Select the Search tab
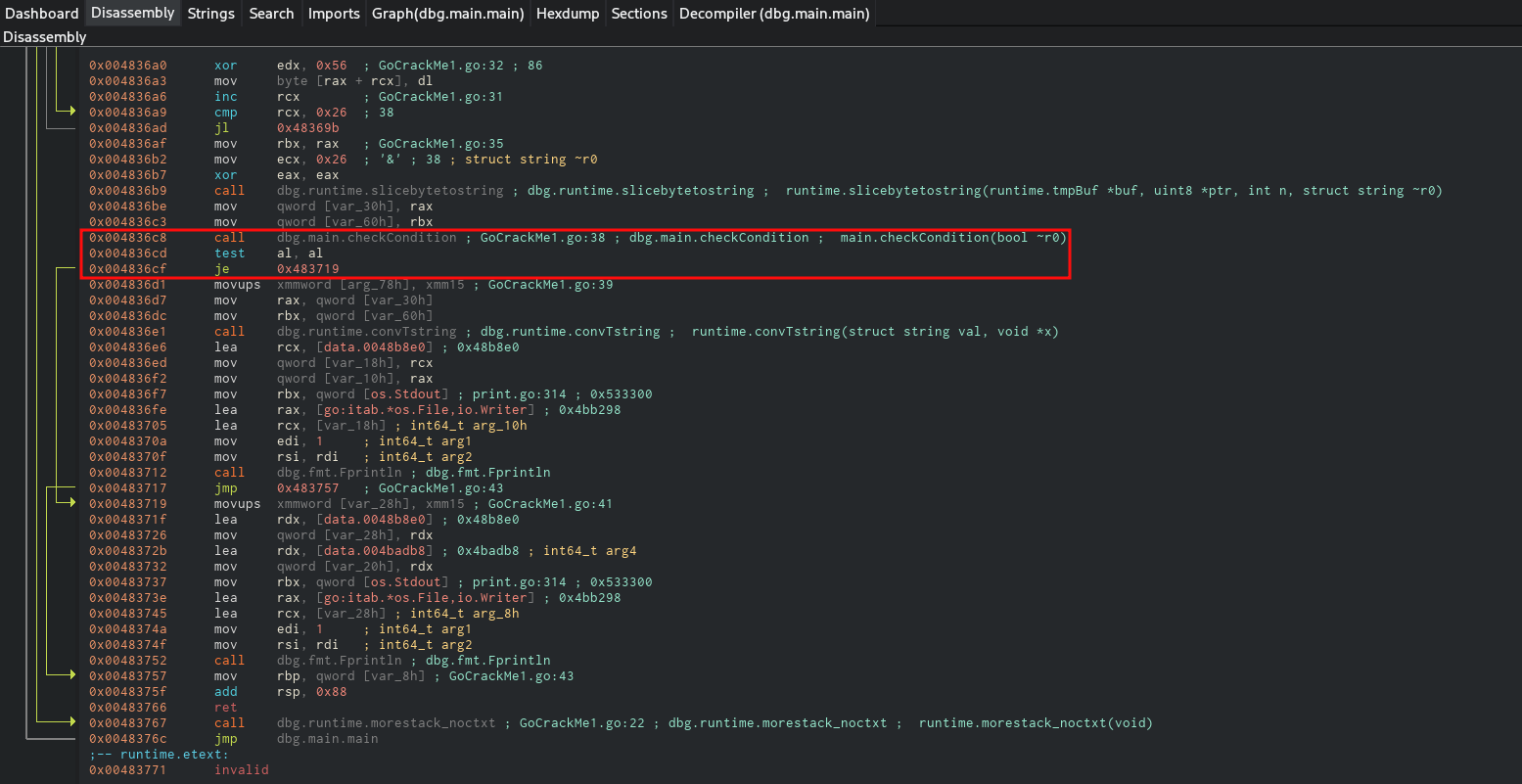Image resolution: width=1522 pixels, height=784 pixels. [271, 14]
